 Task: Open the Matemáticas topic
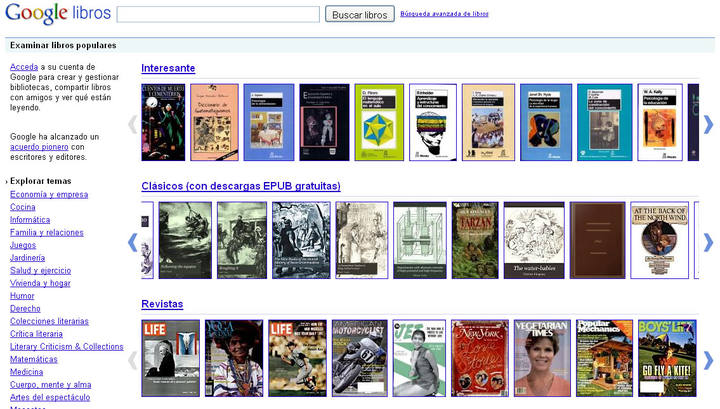tap(34, 359)
